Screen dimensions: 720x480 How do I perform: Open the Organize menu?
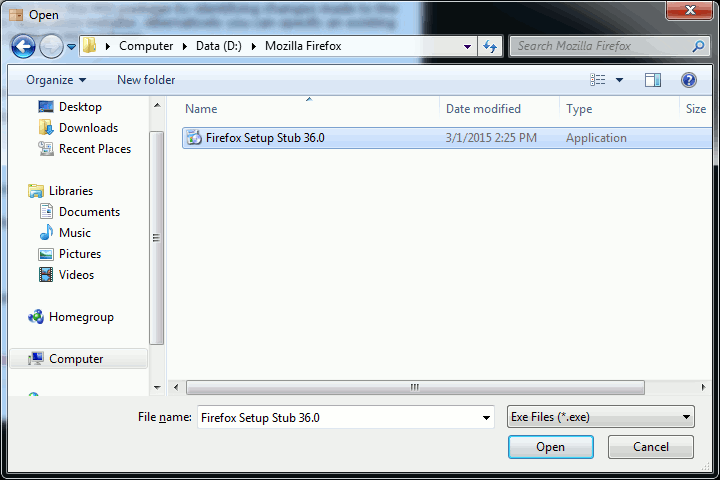click(x=56, y=80)
